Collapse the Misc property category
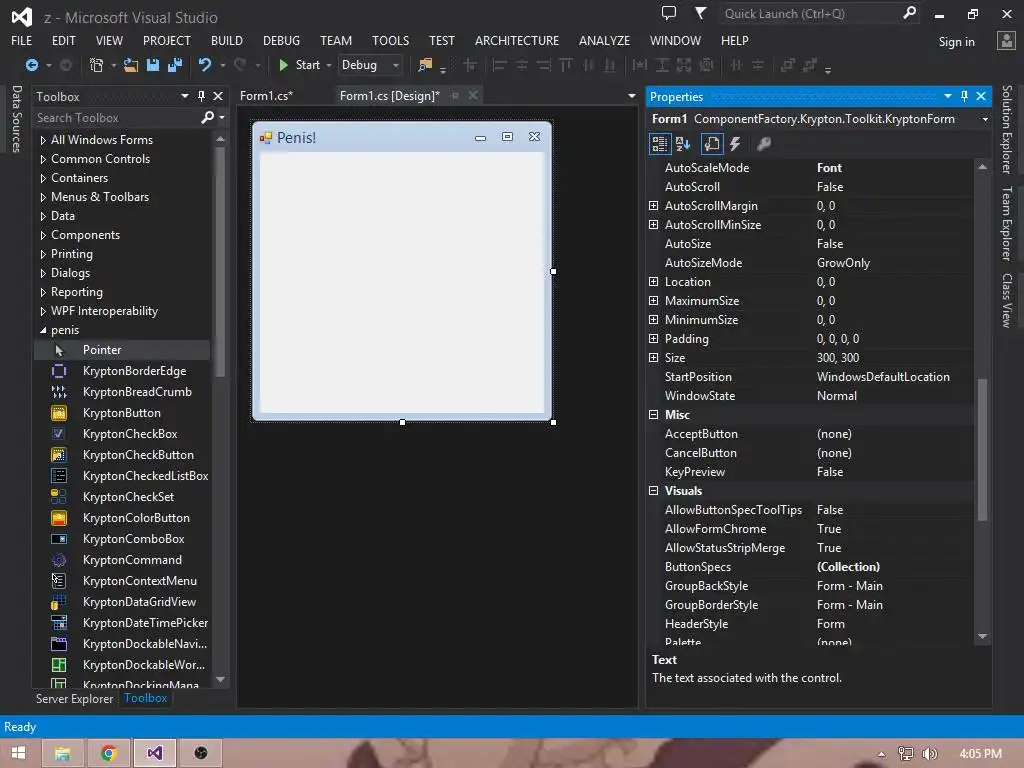This screenshot has height=768, width=1024. pyautogui.click(x=653, y=415)
